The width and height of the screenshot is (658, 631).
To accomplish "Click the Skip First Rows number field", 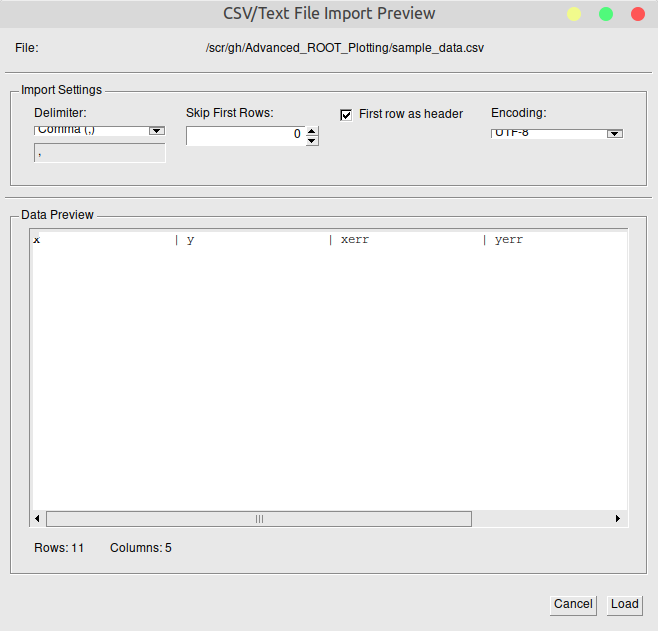I will (245, 135).
